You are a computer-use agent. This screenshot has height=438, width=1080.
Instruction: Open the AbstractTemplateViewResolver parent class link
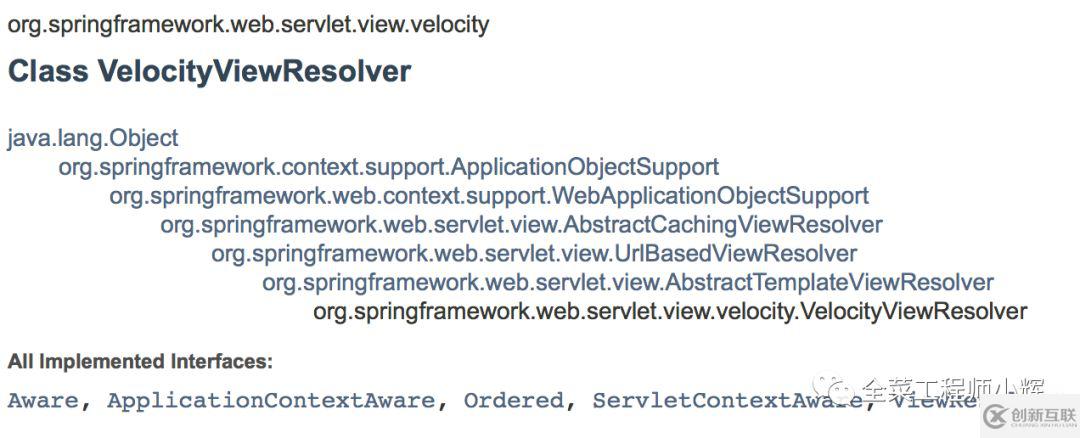pyautogui.click(x=628, y=283)
